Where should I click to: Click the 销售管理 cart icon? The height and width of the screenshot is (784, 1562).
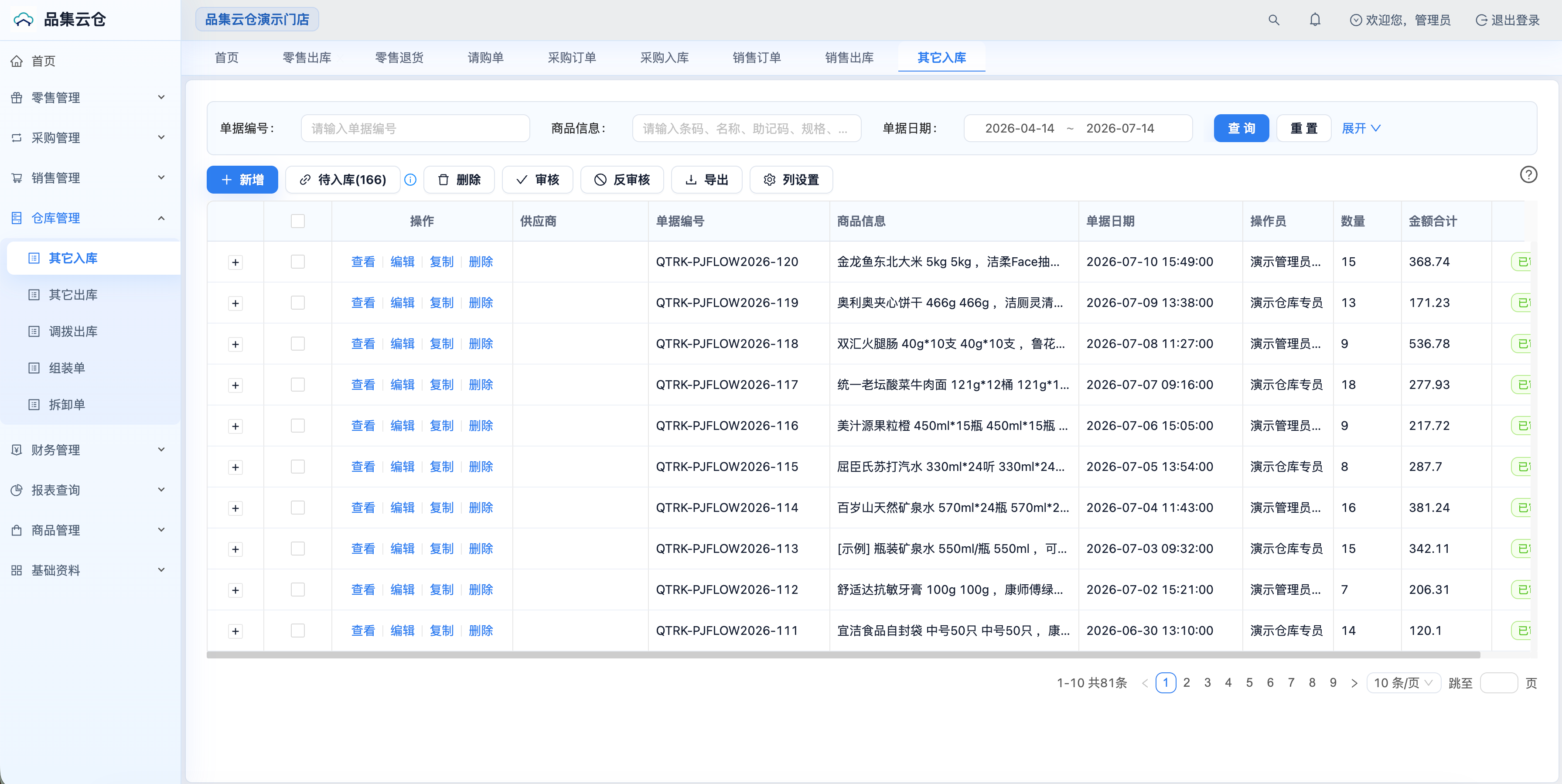coord(17,177)
